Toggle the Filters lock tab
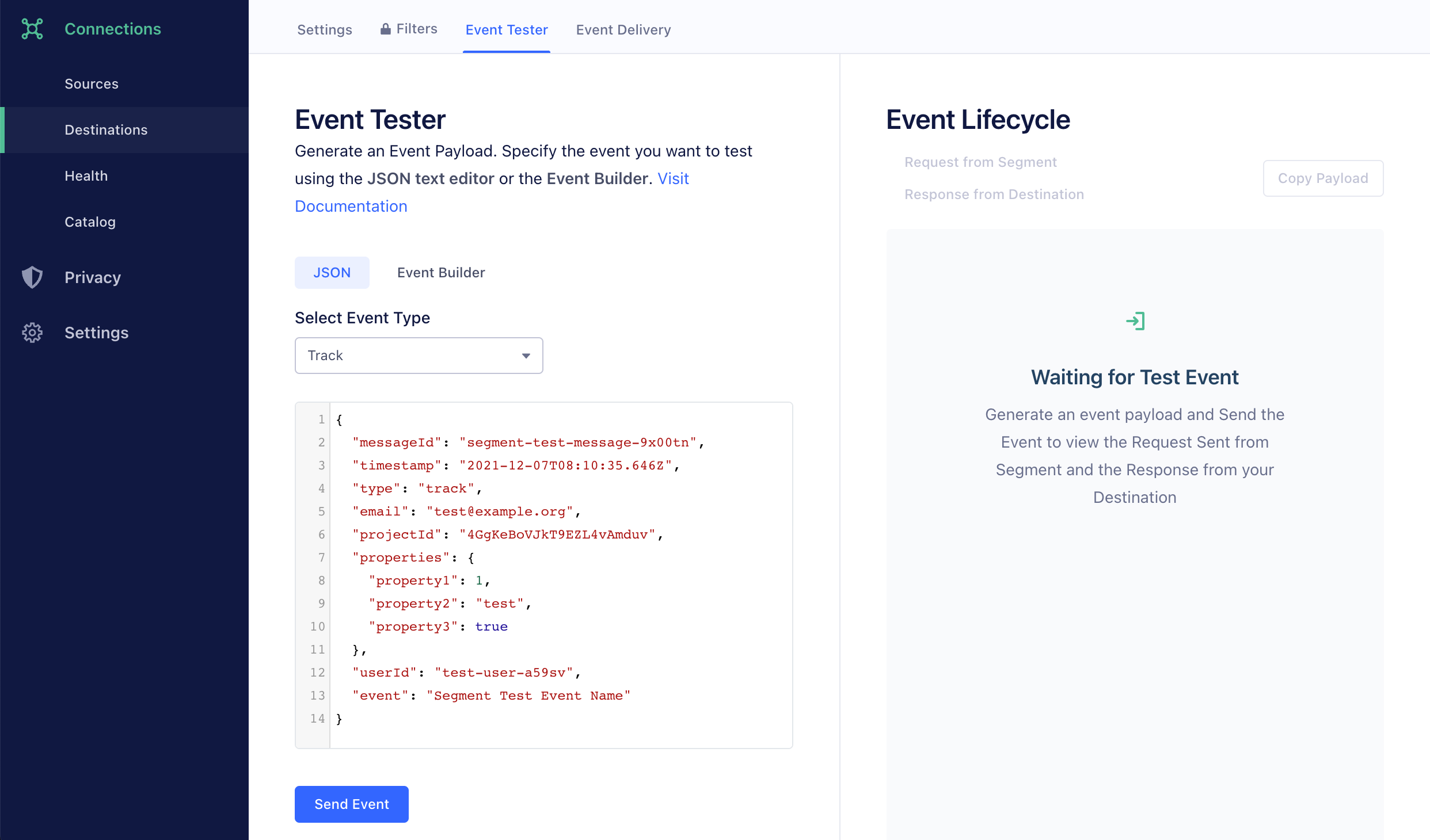1430x840 pixels. (x=409, y=29)
